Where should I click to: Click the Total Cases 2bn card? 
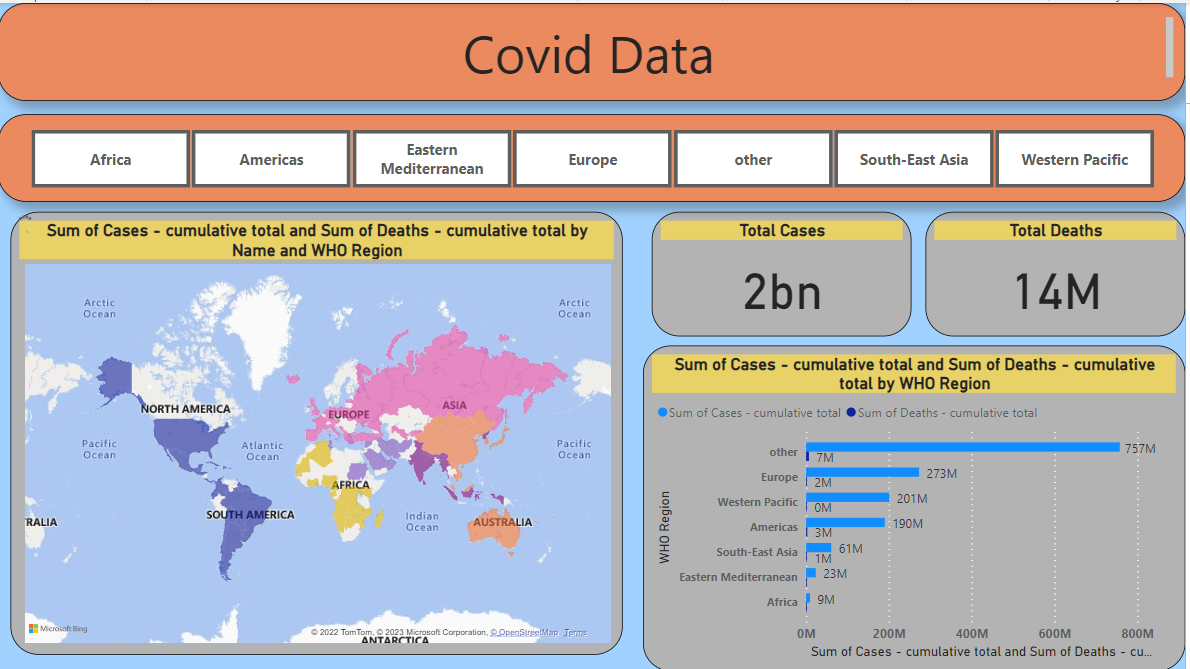782,275
